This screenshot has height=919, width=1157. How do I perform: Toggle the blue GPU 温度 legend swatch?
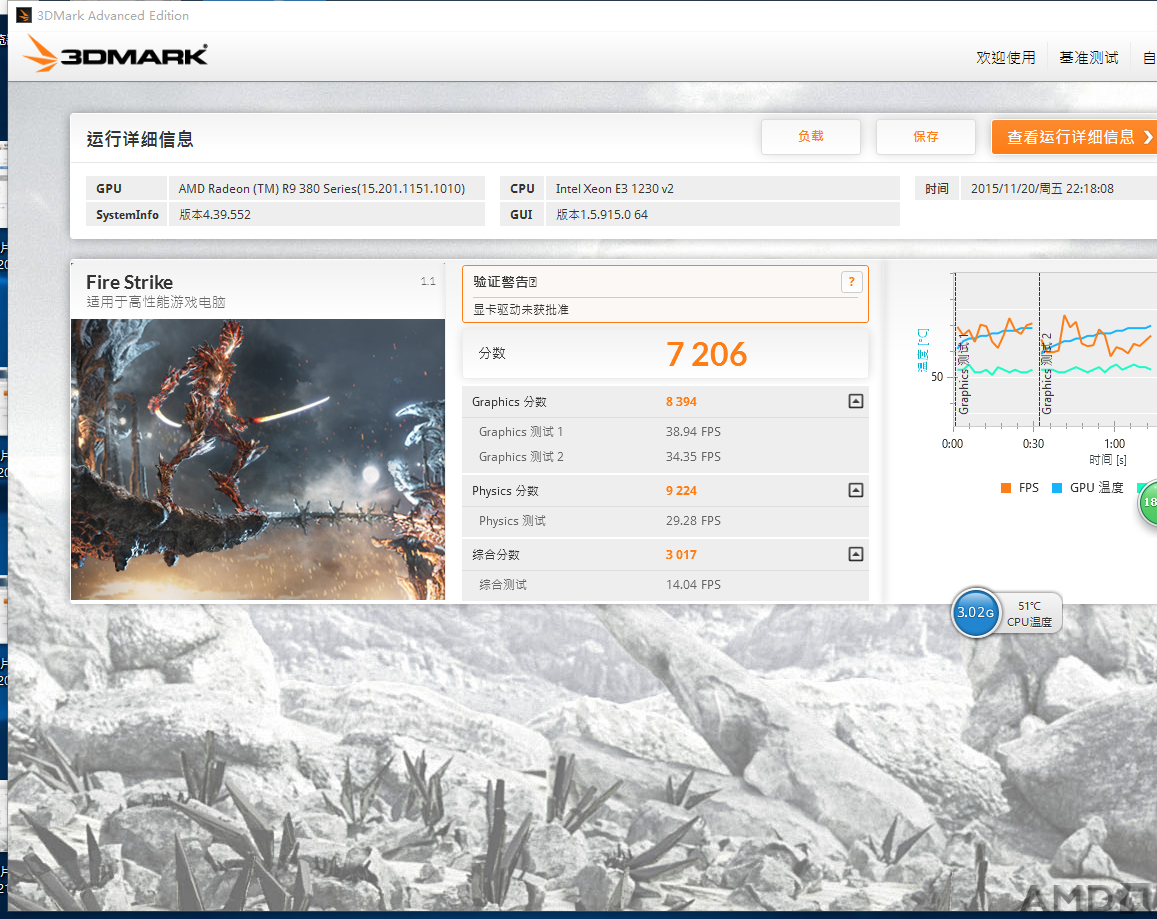pyautogui.click(x=1057, y=488)
